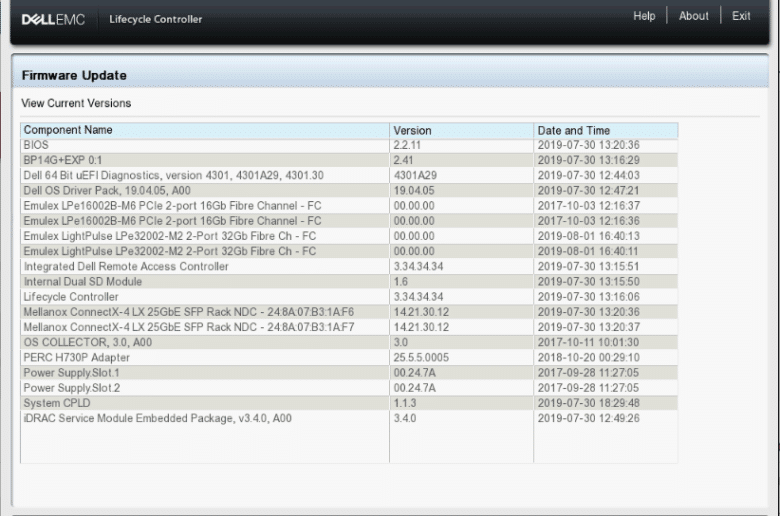Image resolution: width=780 pixels, height=516 pixels.
Task: Select Mellanox ConnectX-4 NDC ending 1A:F7
Action: 349,327
